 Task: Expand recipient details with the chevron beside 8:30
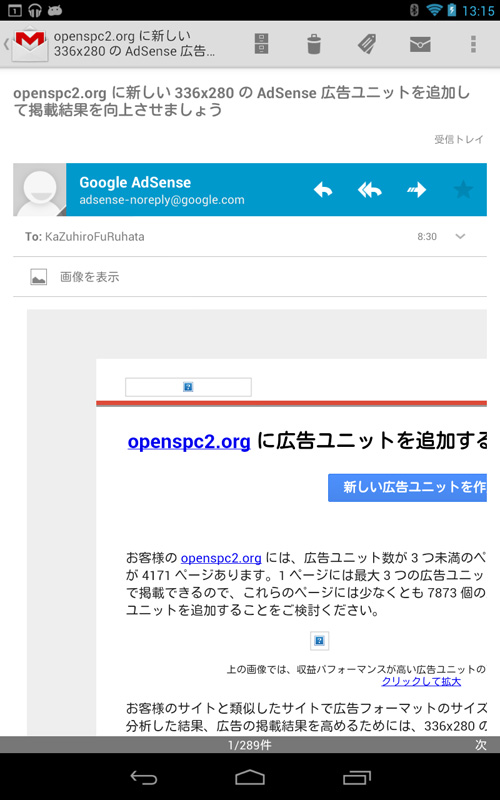[x=460, y=236]
